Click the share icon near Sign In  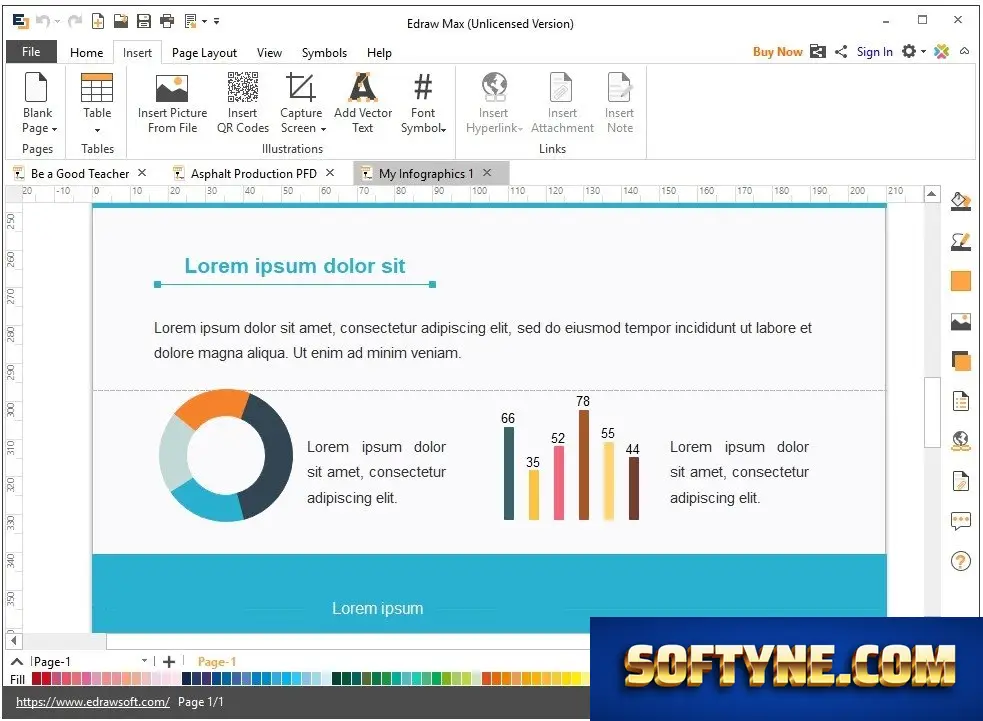[x=841, y=52]
